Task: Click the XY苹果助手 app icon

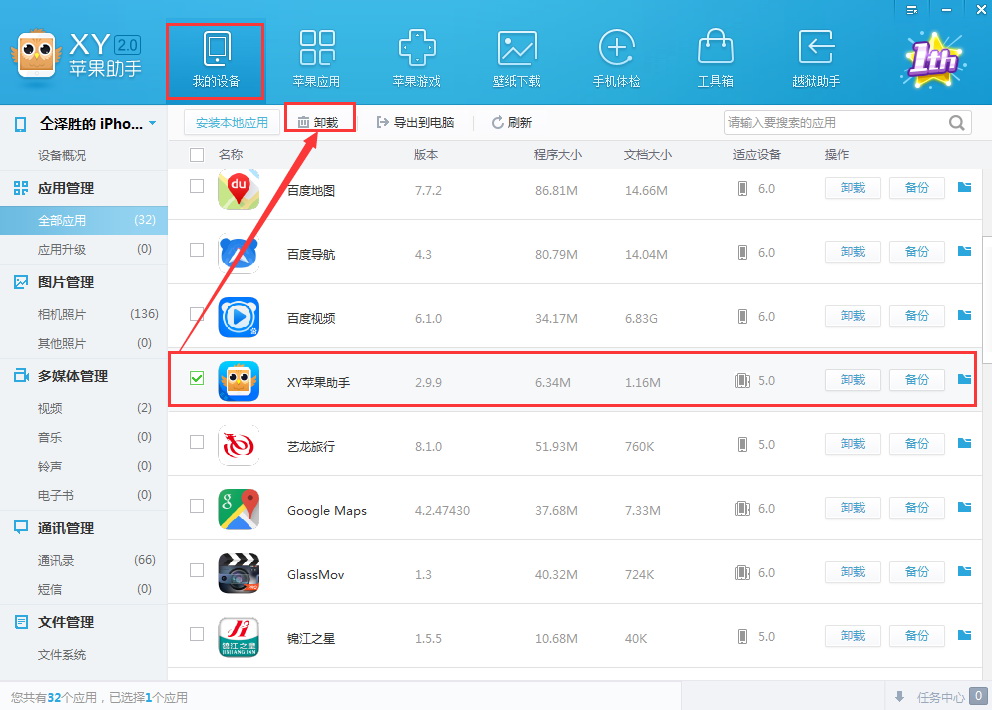Action: click(239, 381)
